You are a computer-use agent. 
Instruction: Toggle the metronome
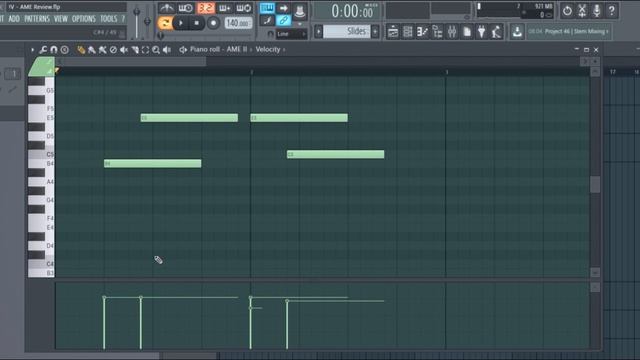pyautogui.click(x=166, y=8)
